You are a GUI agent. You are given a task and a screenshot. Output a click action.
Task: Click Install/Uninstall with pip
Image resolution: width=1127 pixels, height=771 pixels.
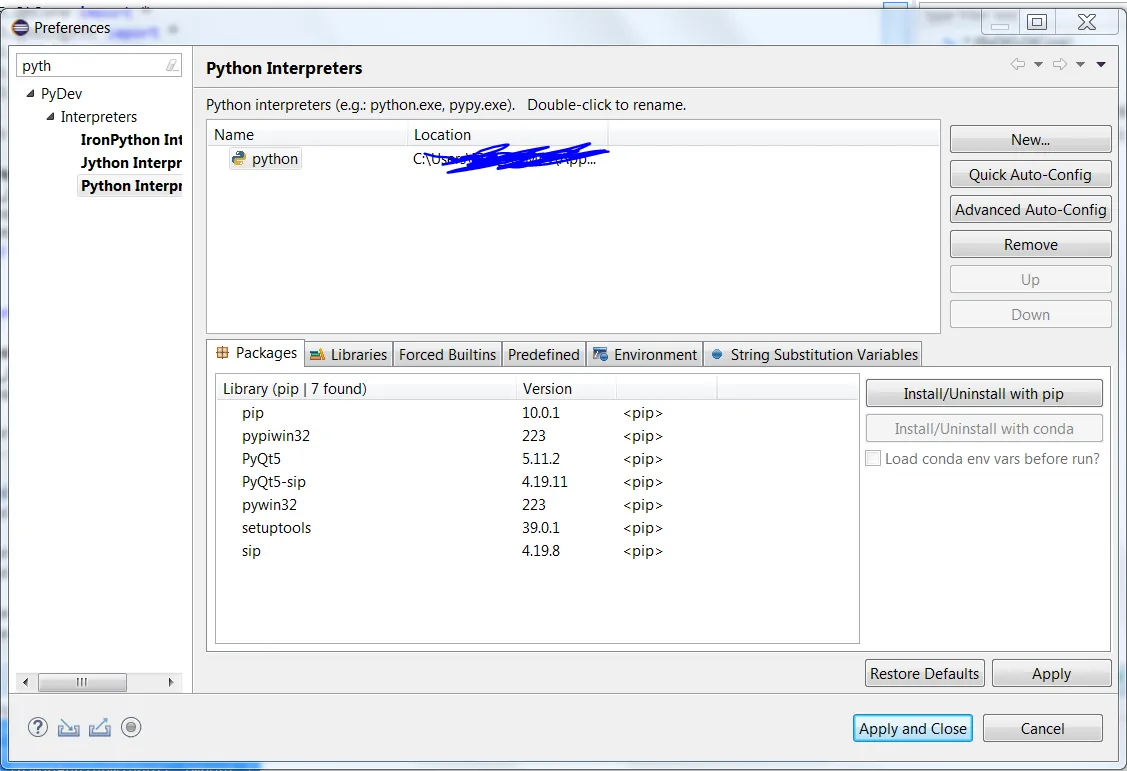[x=983, y=393]
